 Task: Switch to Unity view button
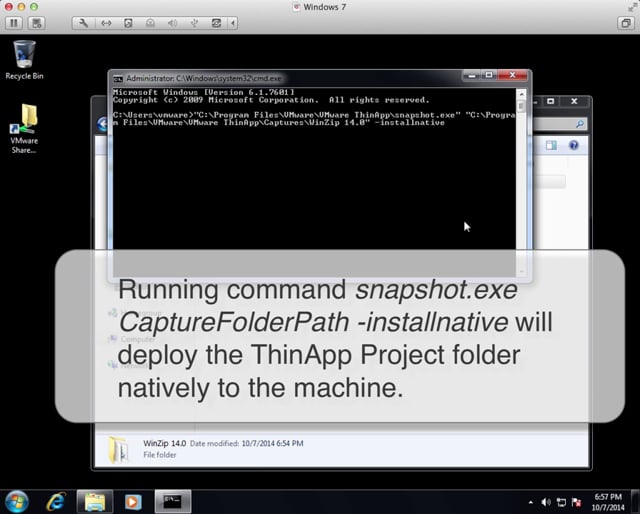point(626,23)
